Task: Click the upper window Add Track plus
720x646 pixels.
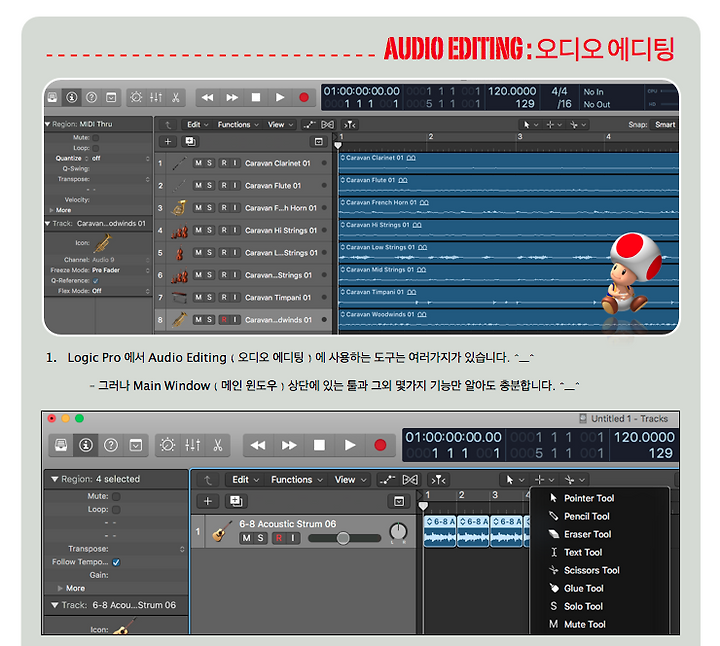Action: click(168, 141)
